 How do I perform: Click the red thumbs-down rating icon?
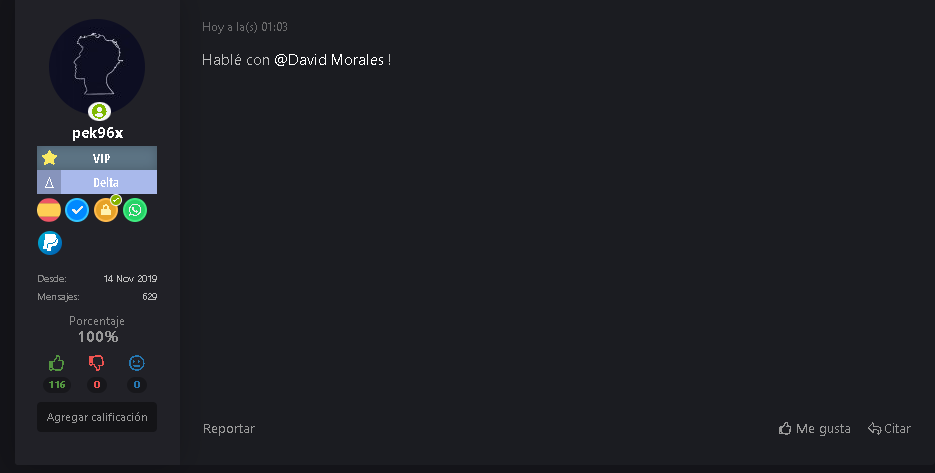pyautogui.click(x=97, y=363)
